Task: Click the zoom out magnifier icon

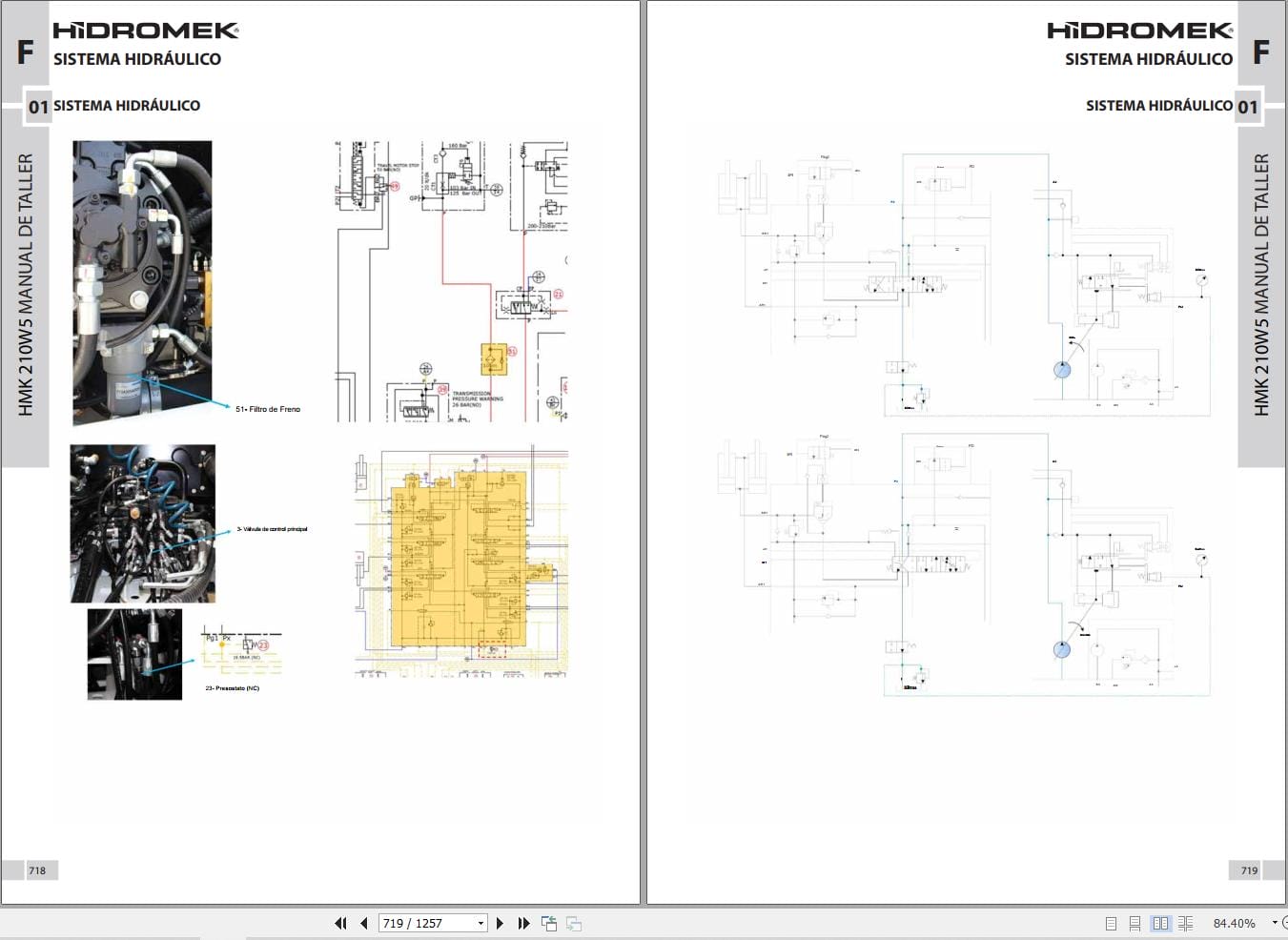Action: click(x=1286, y=923)
